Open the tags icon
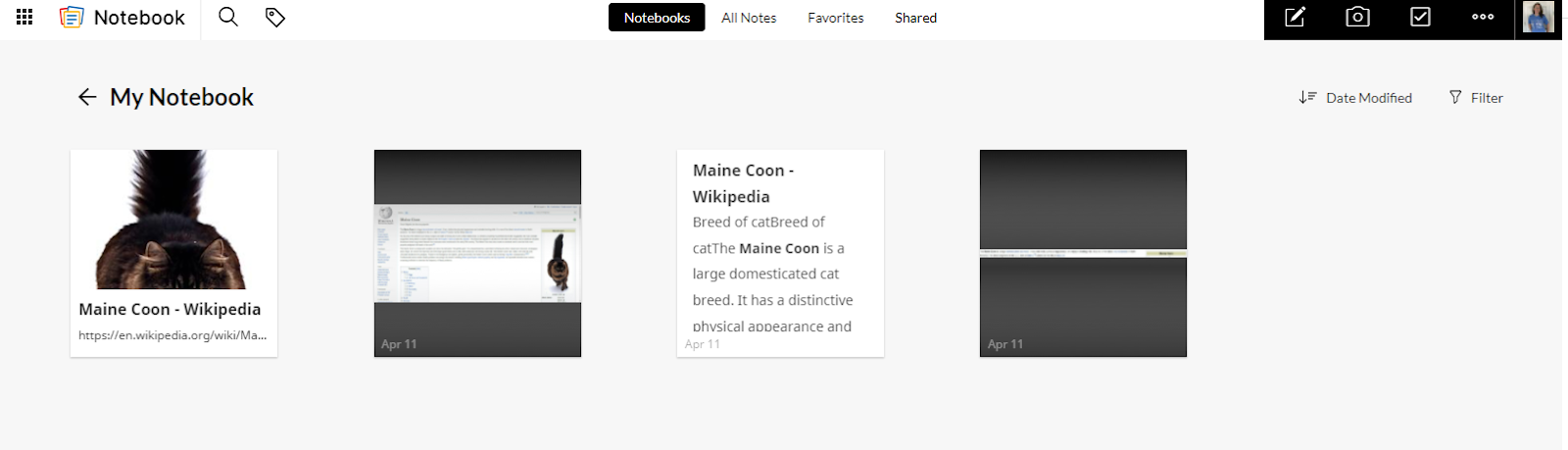The image size is (1568, 450). point(275,17)
